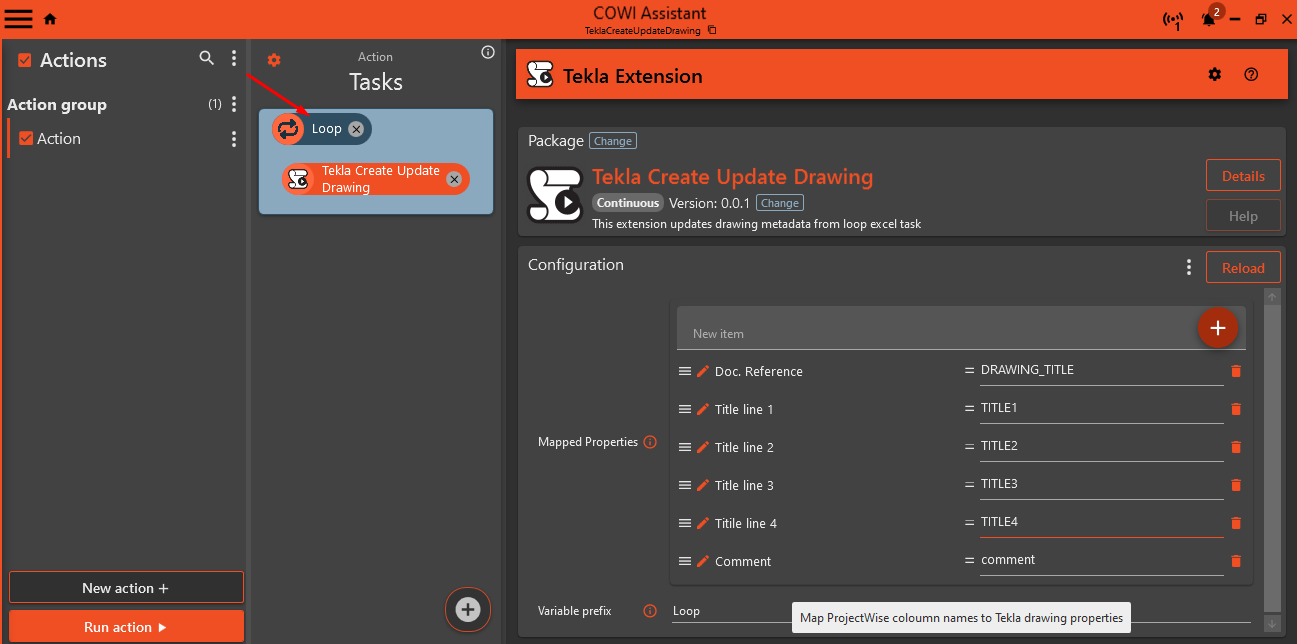Edit the Title line 1 property name
The height and width of the screenshot is (644, 1297).
click(703, 409)
